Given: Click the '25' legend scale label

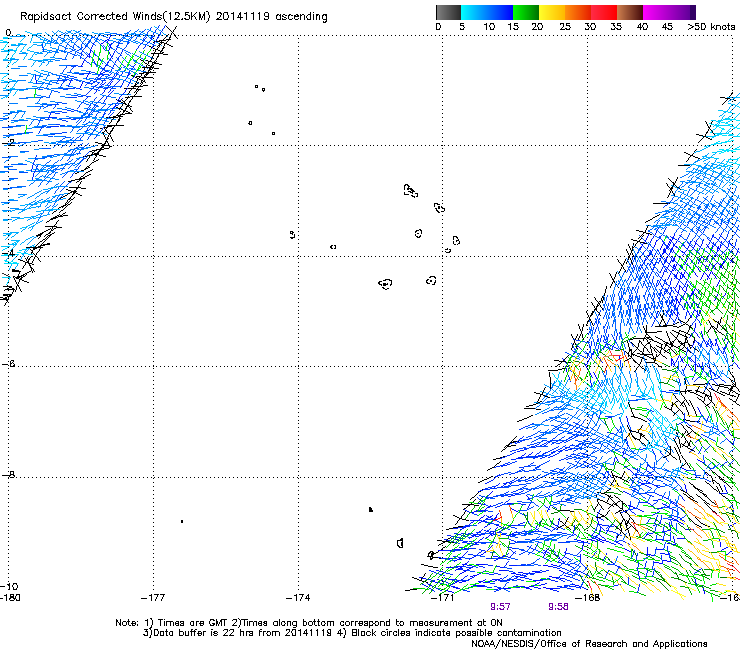Looking at the screenshot, I should coord(565,27).
